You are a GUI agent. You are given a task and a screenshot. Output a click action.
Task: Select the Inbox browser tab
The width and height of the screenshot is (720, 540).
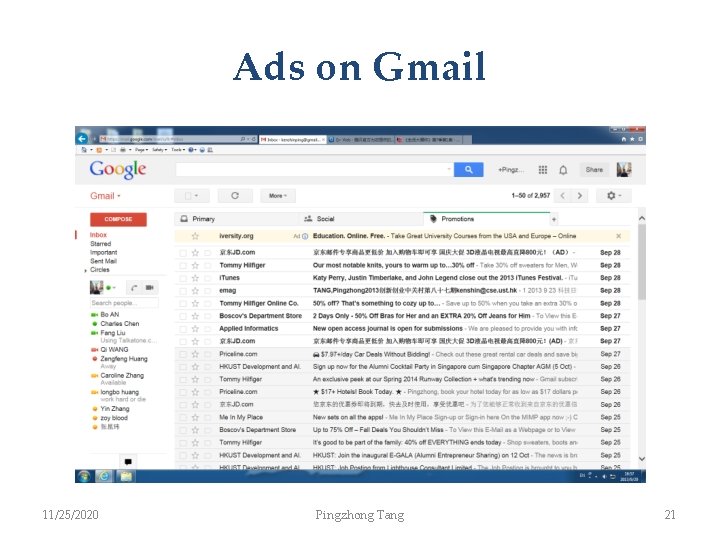(x=292, y=139)
